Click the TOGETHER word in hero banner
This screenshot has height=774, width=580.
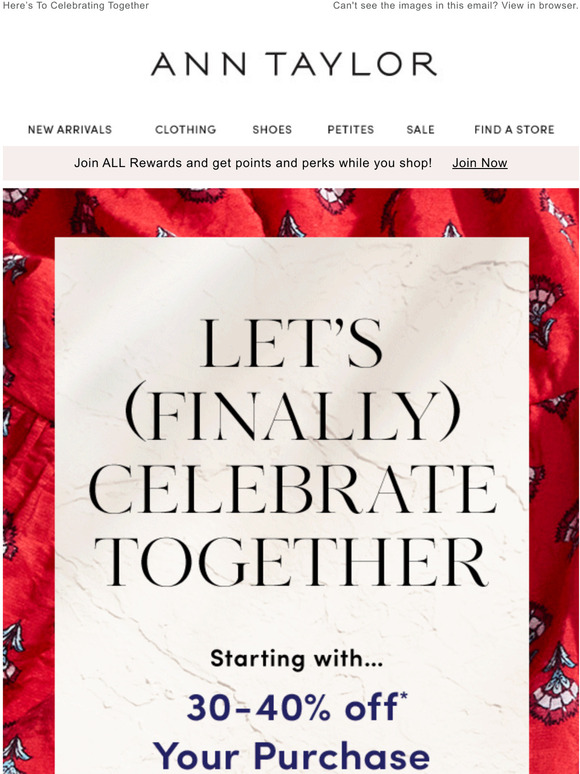click(291, 562)
